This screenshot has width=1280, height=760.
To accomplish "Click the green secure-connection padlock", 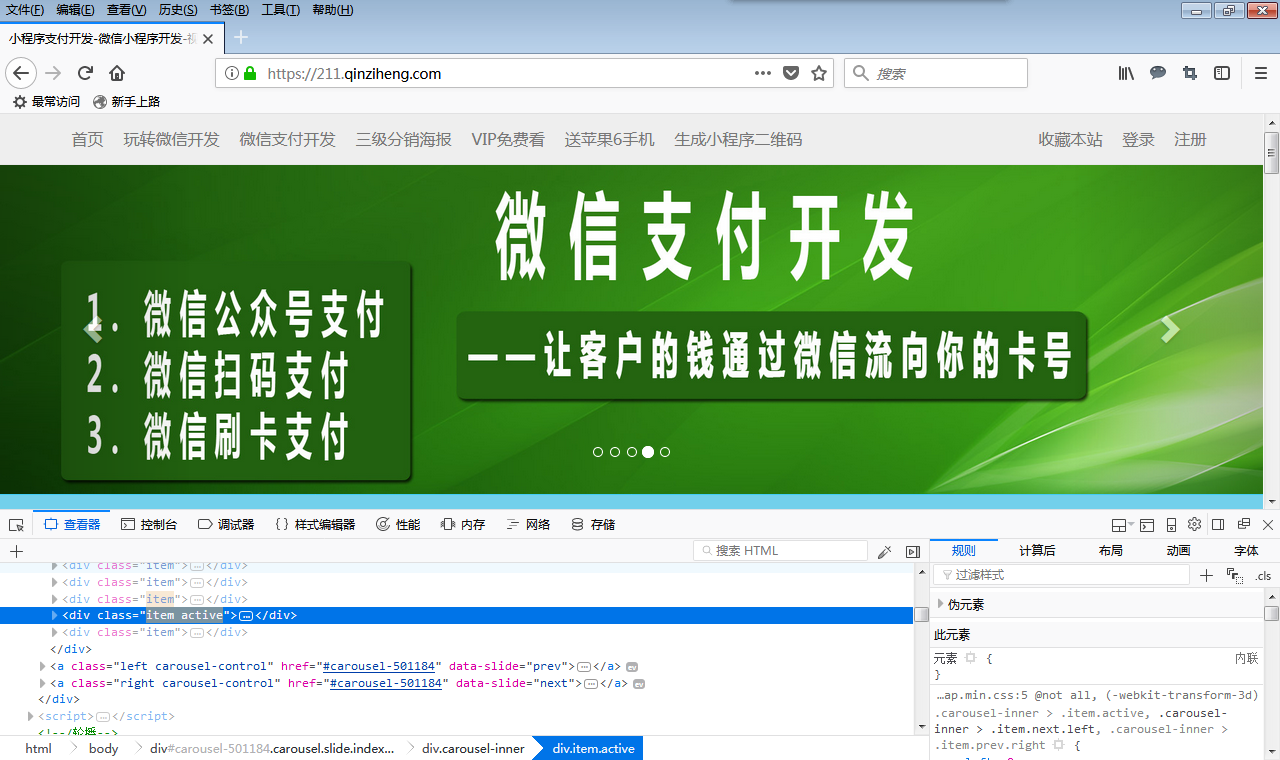I will coord(250,73).
